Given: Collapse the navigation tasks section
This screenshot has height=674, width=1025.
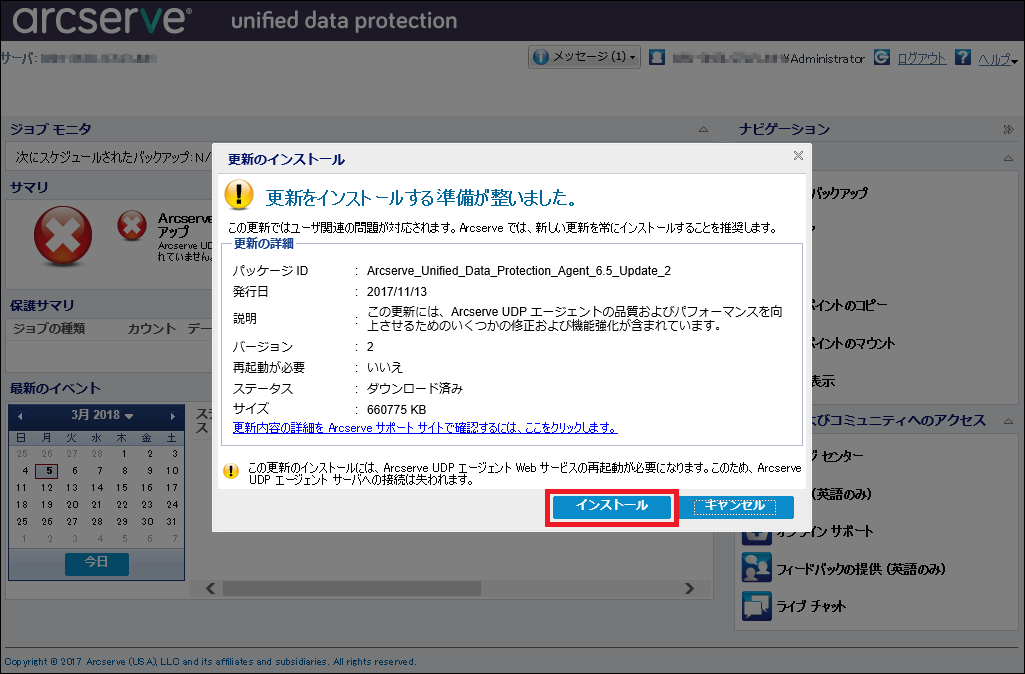Looking at the screenshot, I should coord(1009,158).
